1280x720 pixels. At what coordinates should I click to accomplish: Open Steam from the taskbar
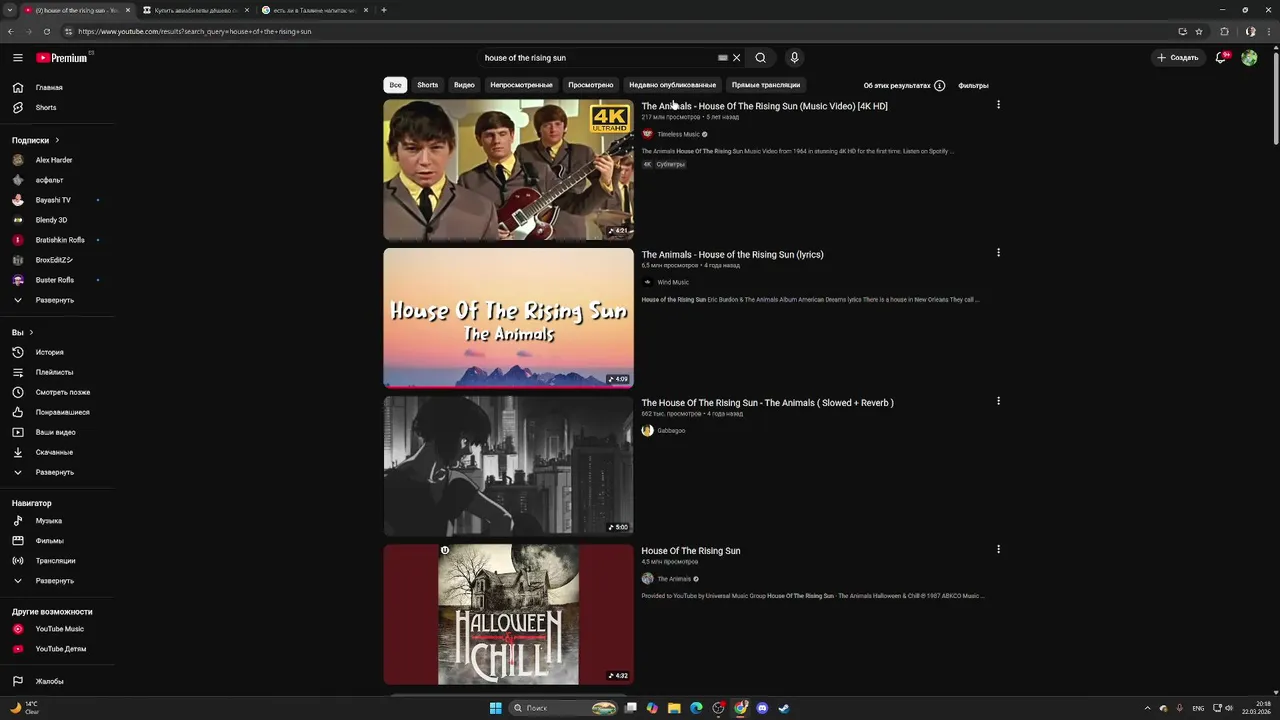click(784, 708)
